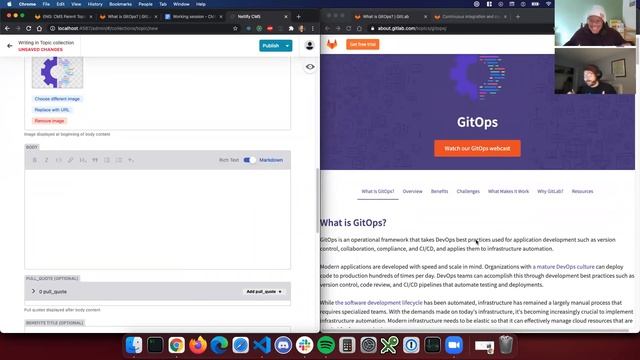Select the Challenges tab on the GitOps page

click(468, 191)
